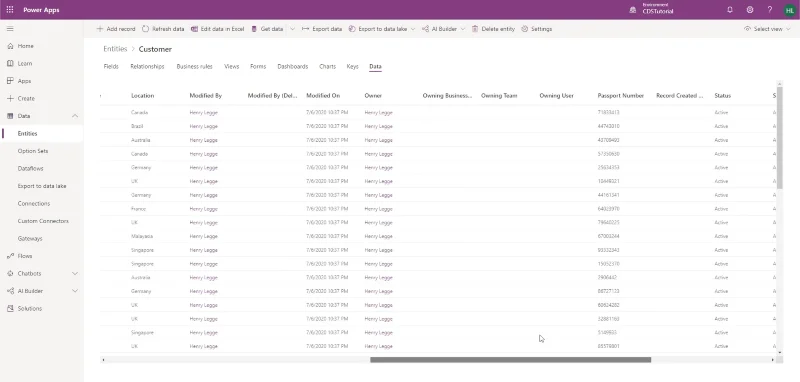Open Option Sets in sidebar
The width and height of the screenshot is (800, 382).
point(33,151)
